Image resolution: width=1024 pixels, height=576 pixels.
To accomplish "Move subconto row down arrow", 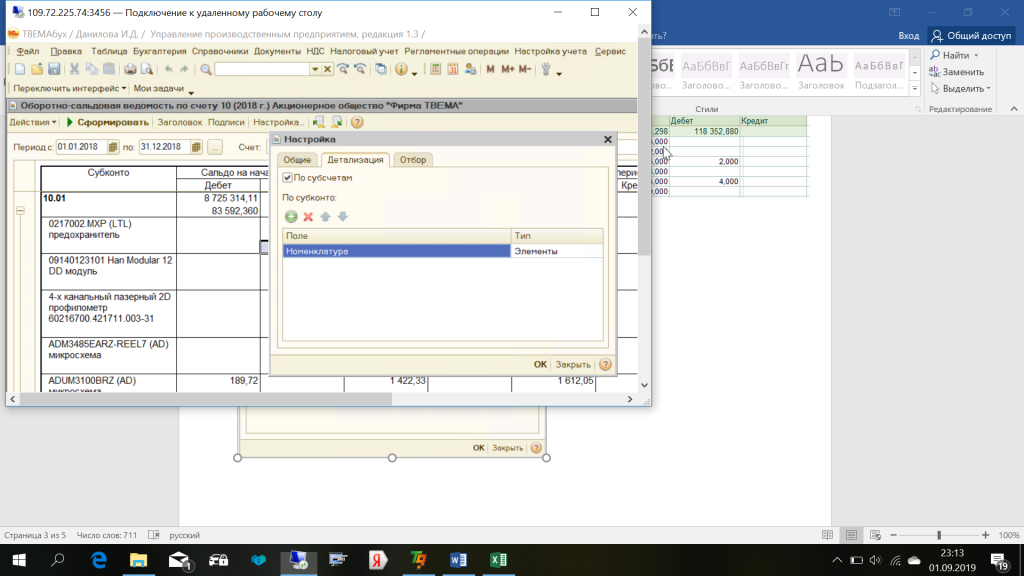I will [x=342, y=217].
